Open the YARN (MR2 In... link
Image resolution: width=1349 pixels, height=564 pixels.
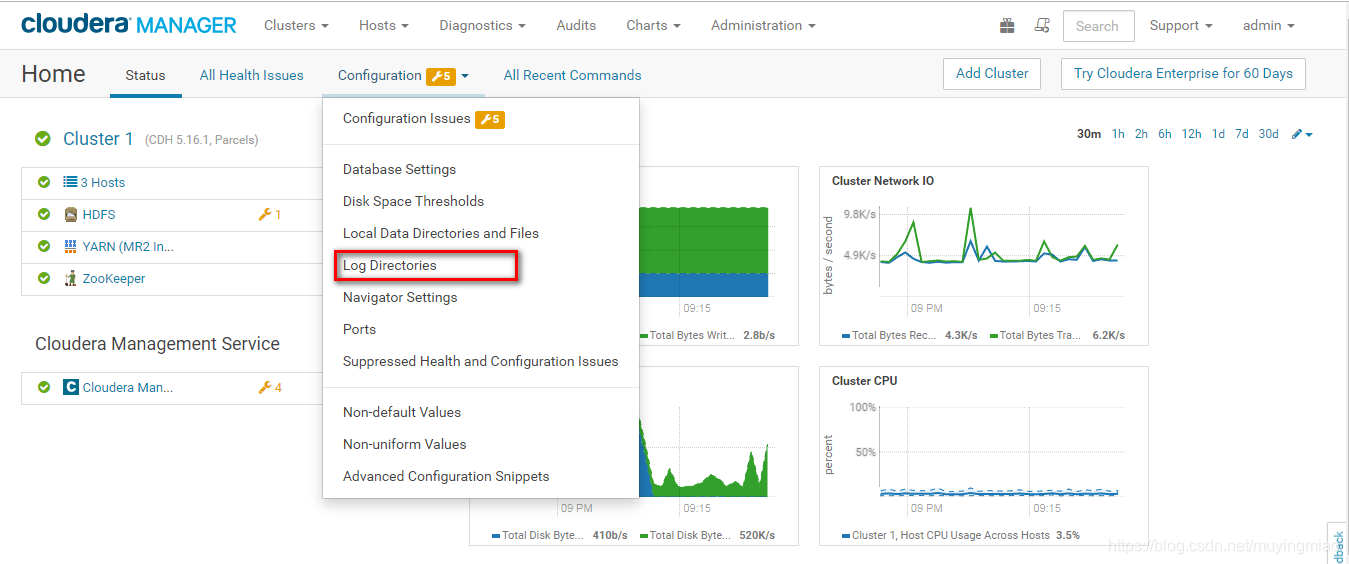tap(128, 246)
